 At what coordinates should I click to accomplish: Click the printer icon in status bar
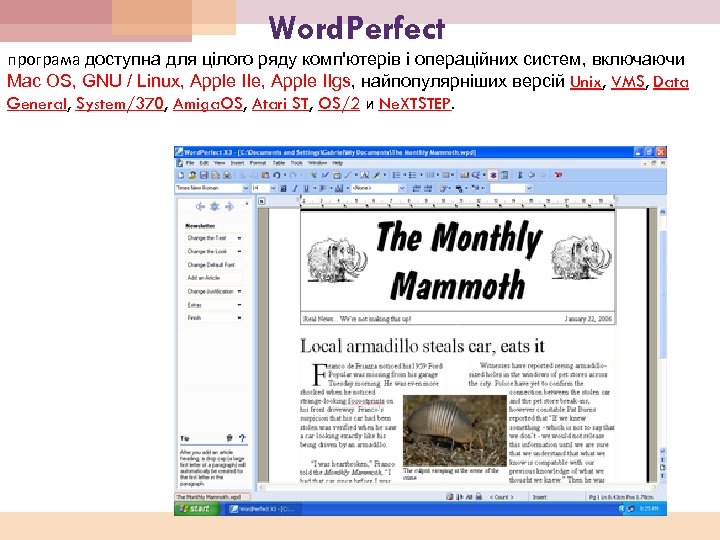pyautogui.click(x=478, y=496)
